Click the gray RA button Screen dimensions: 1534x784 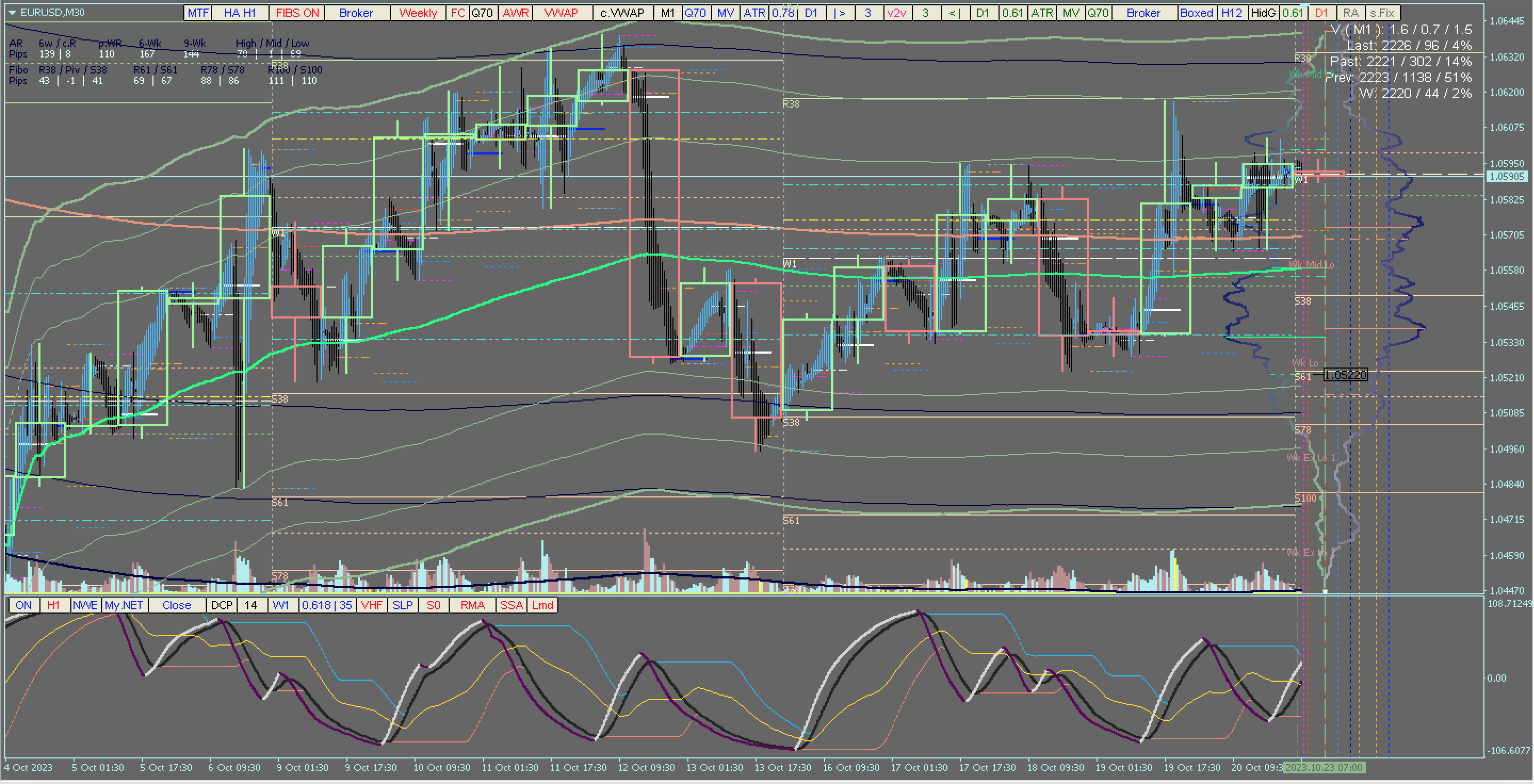1351,12
